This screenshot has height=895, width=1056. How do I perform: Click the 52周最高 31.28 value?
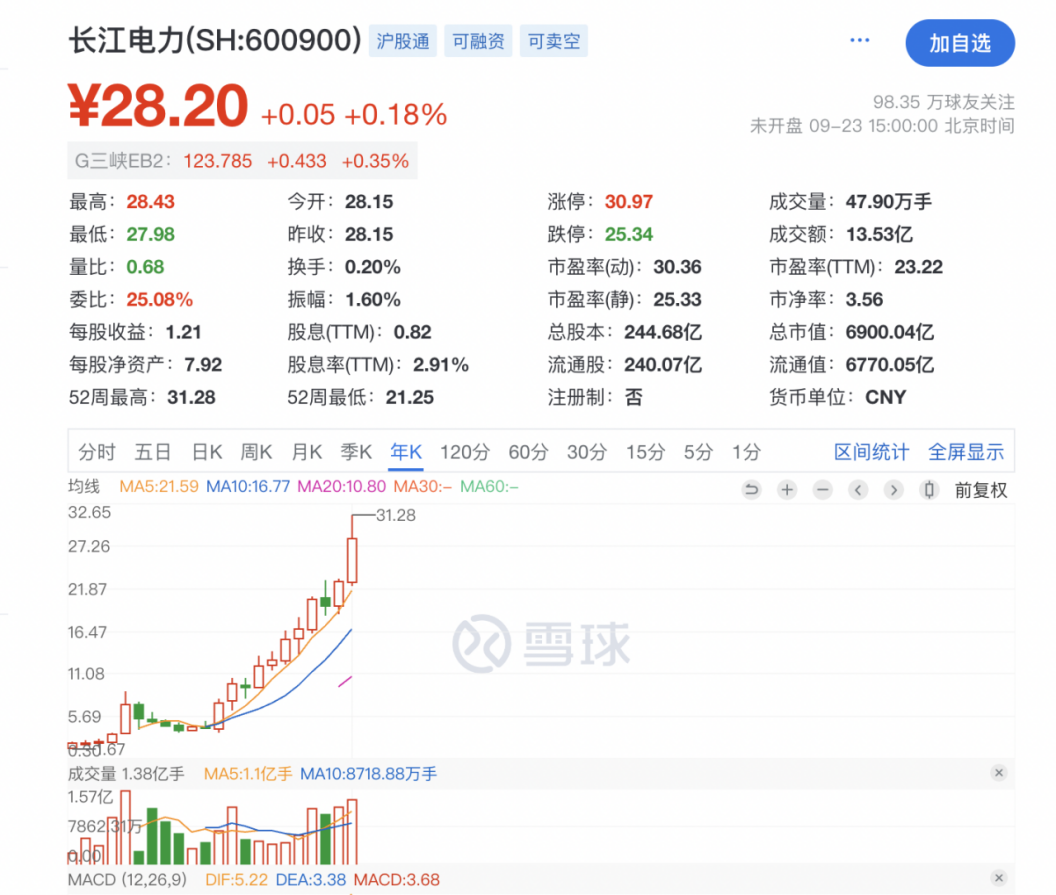[x=191, y=397]
